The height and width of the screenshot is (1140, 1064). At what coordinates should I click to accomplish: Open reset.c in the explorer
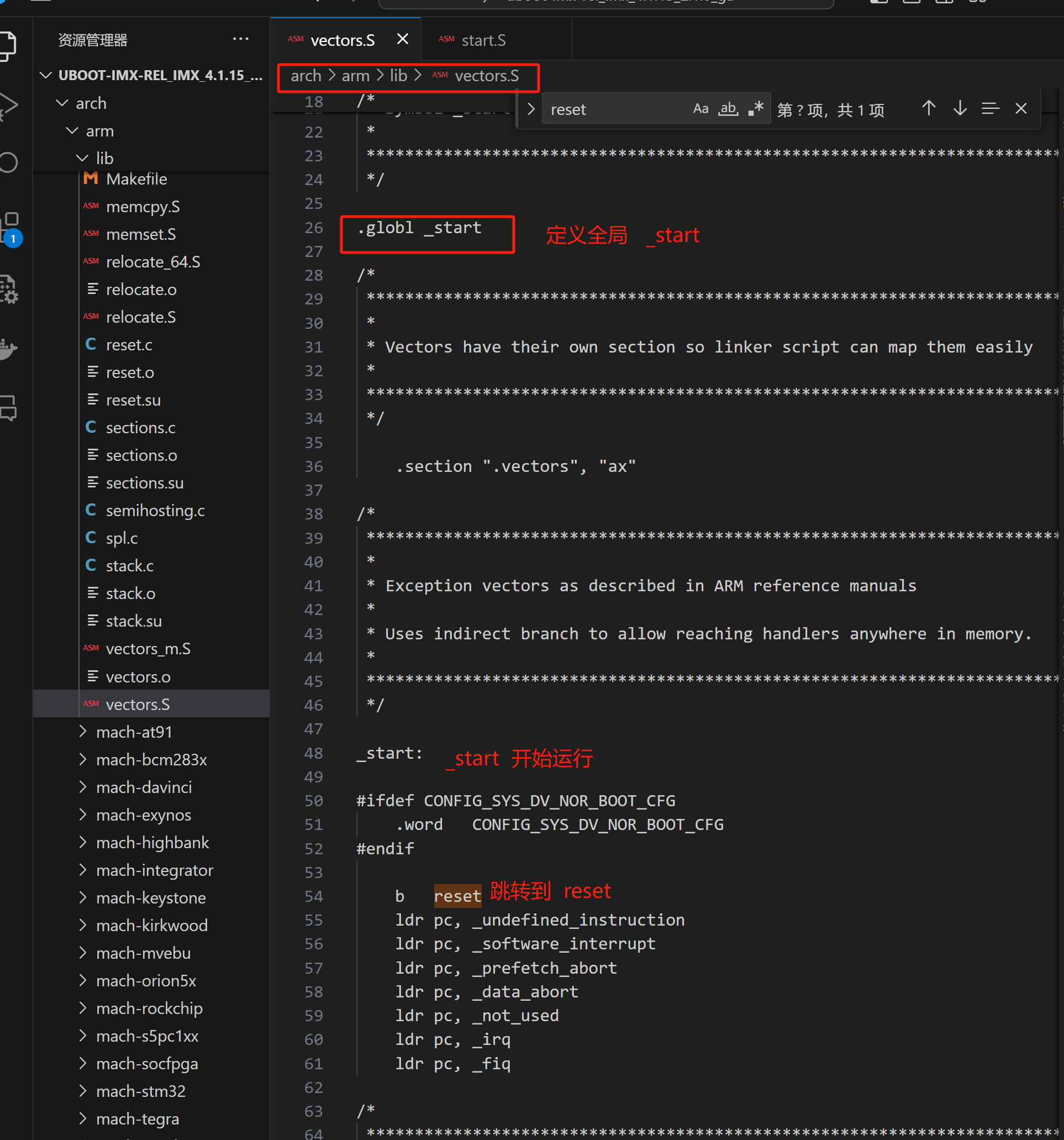pyautogui.click(x=129, y=345)
